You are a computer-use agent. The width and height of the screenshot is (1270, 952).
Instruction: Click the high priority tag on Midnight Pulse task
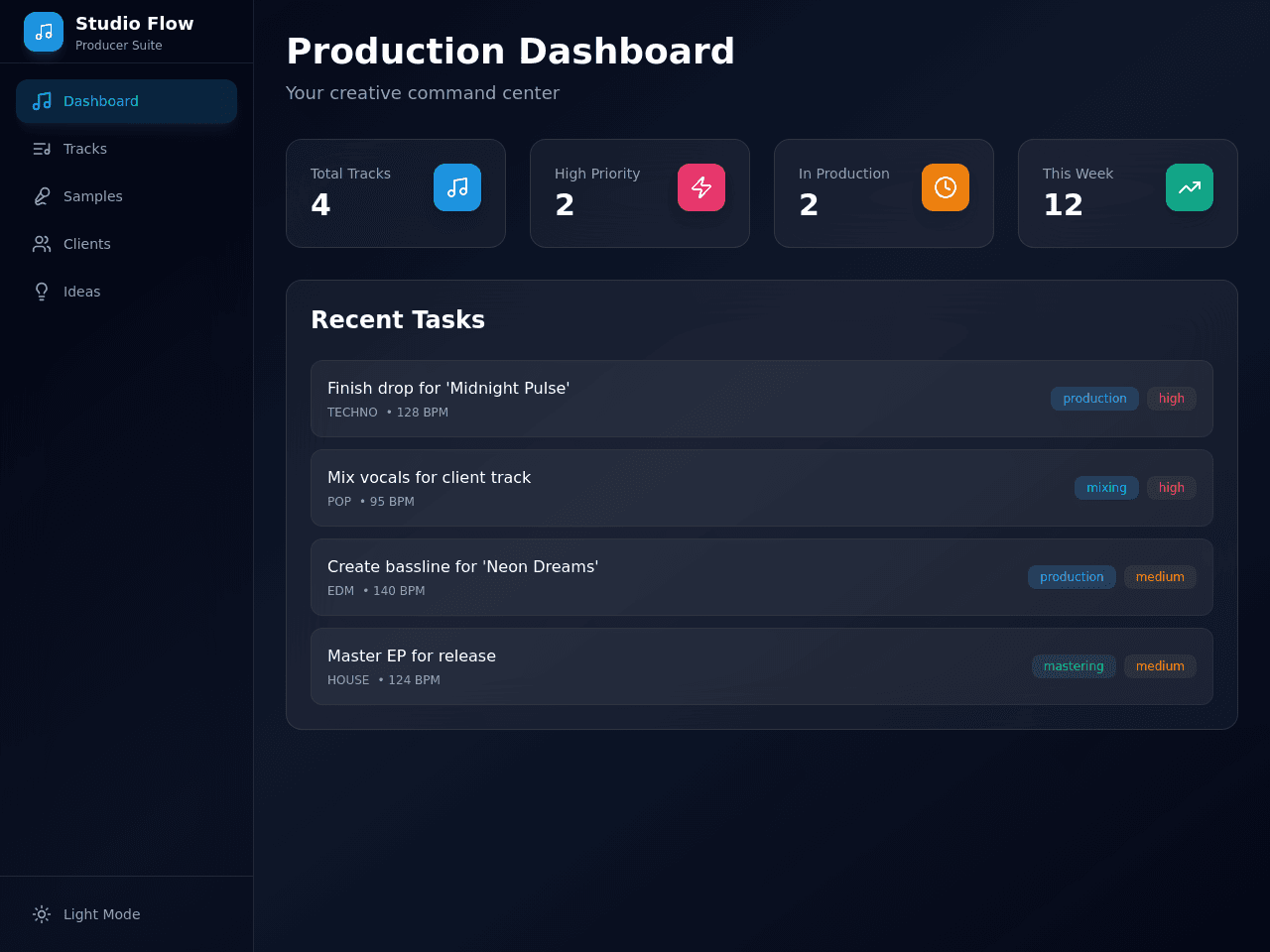pyautogui.click(x=1172, y=399)
